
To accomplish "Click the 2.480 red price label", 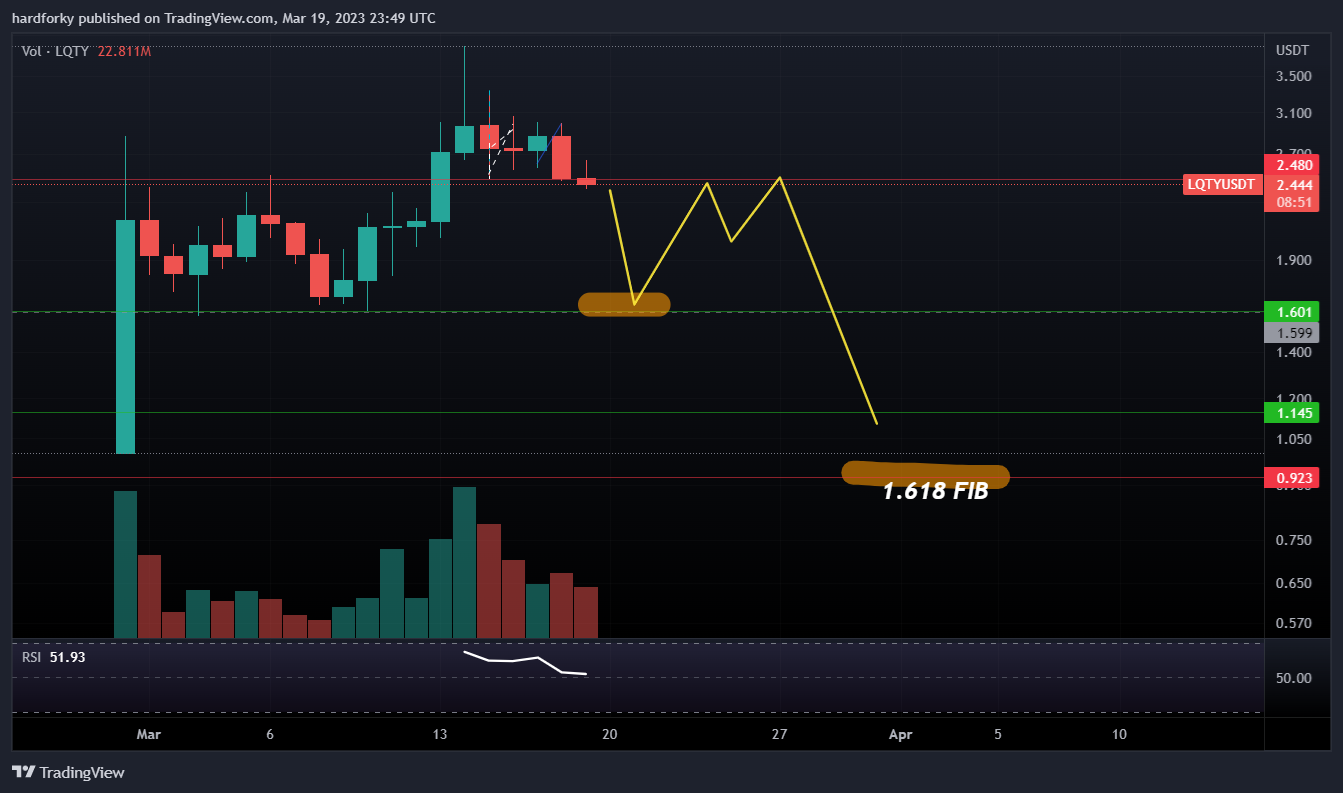I will pos(1291,165).
